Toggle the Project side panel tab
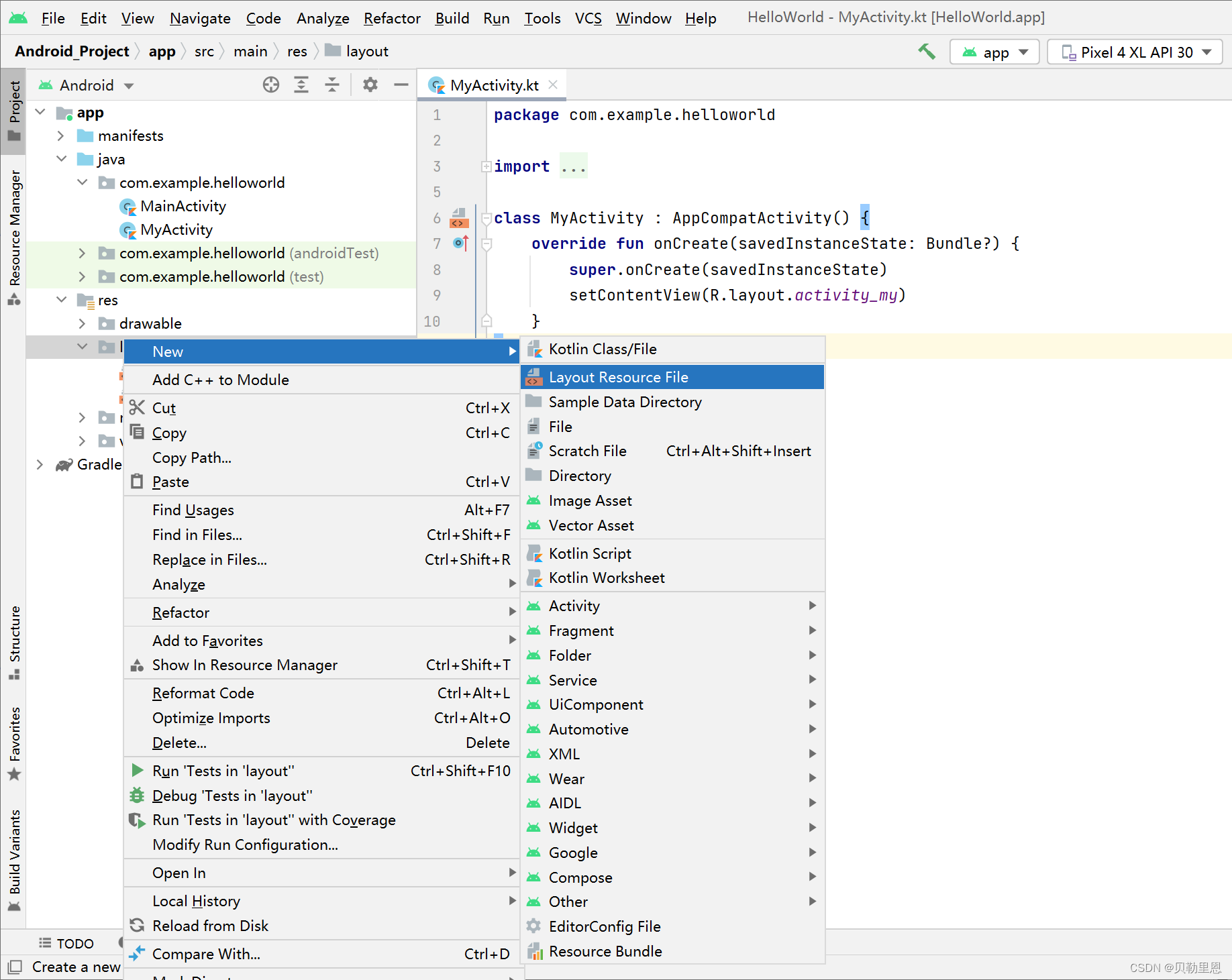 pos(14,111)
